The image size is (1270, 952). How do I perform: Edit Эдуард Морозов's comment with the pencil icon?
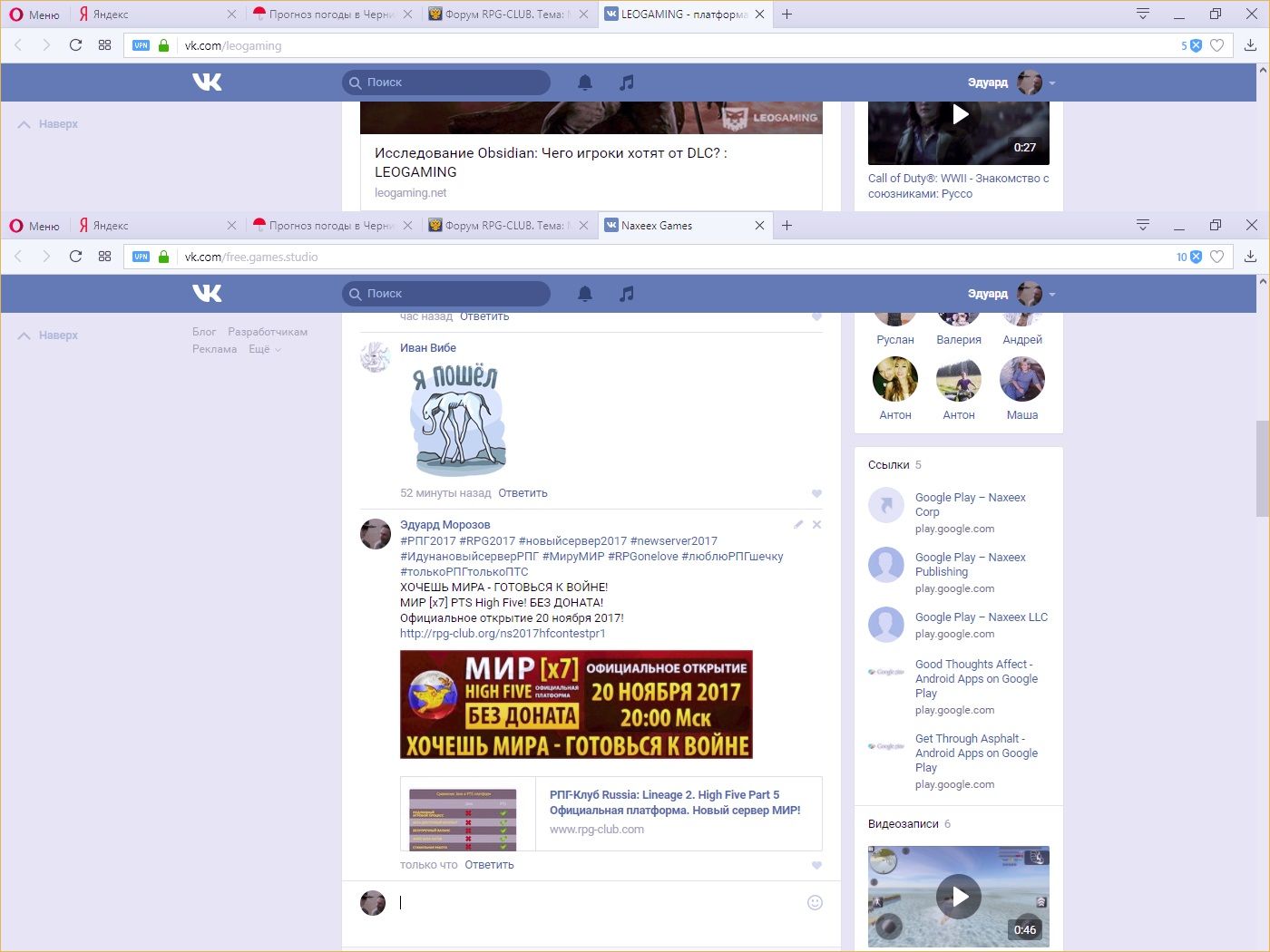tap(798, 525)
